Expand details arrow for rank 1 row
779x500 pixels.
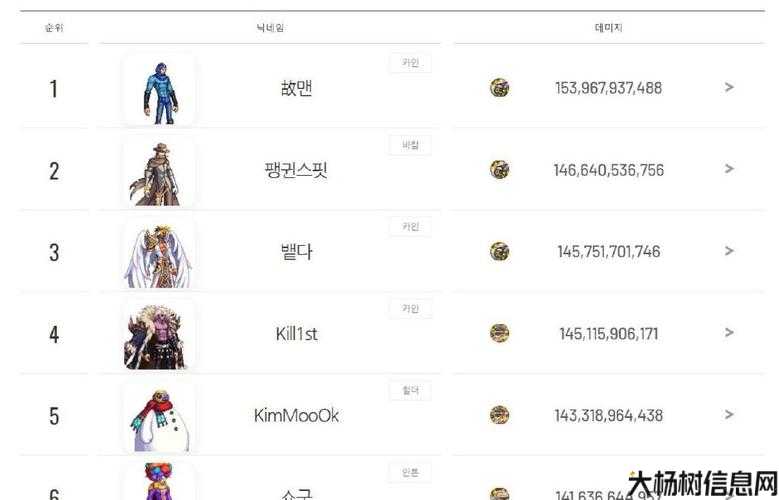[729, 87]
